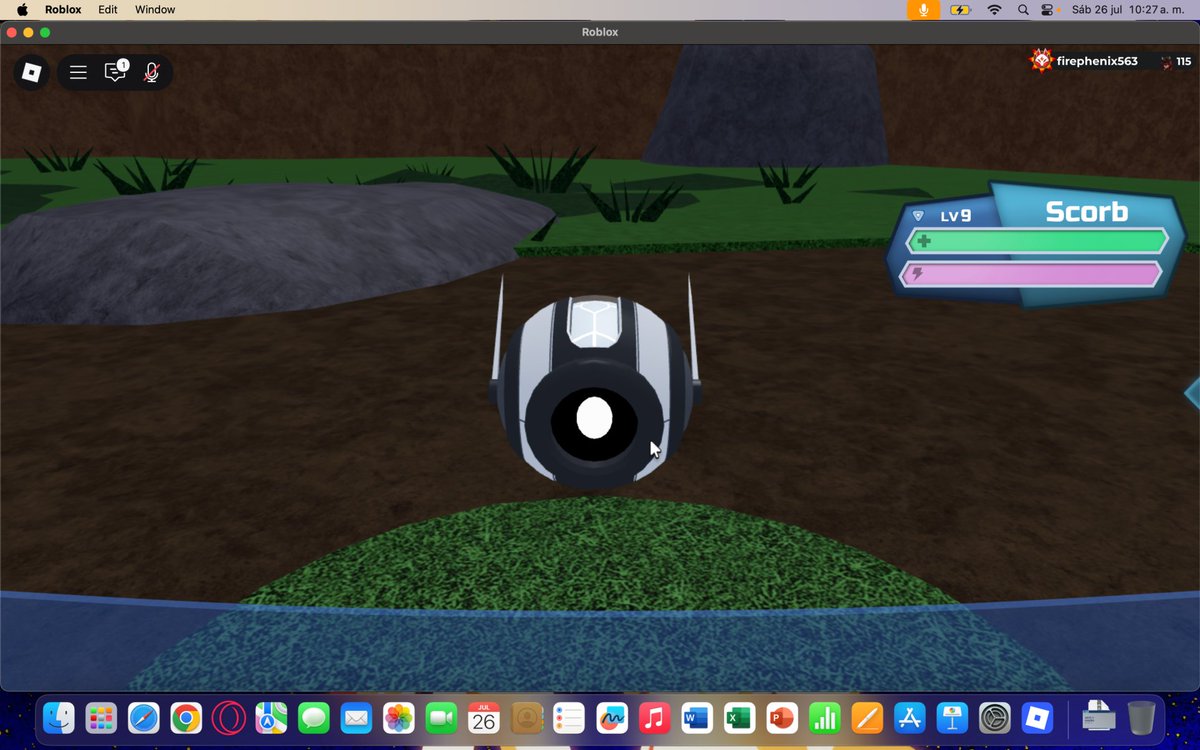
Task: Open Contacts from the dock
Action: click(526, 718)
